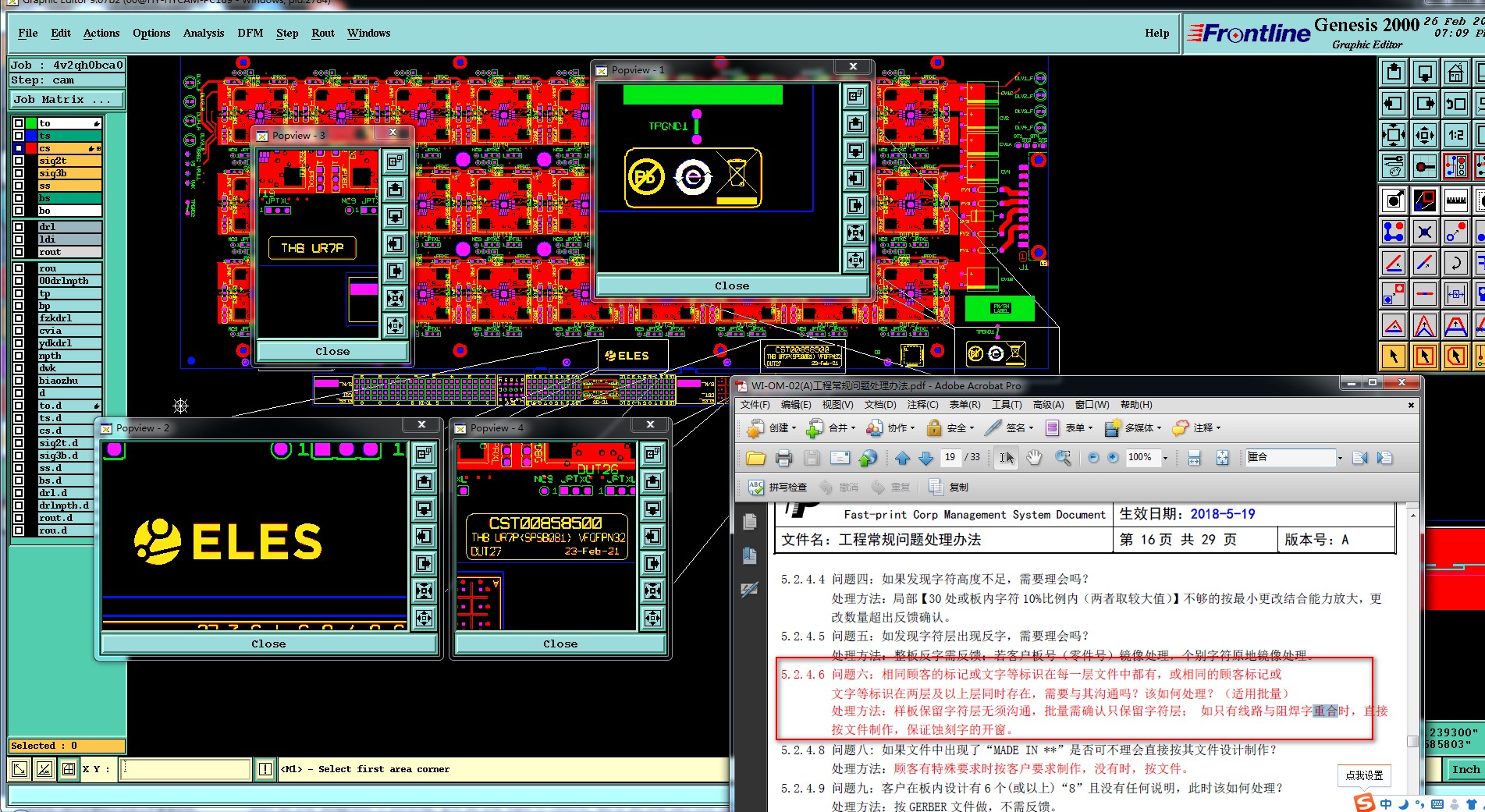Click the 1:2 zoom icon
1485x812 pixels.
tap(1456, 134)
